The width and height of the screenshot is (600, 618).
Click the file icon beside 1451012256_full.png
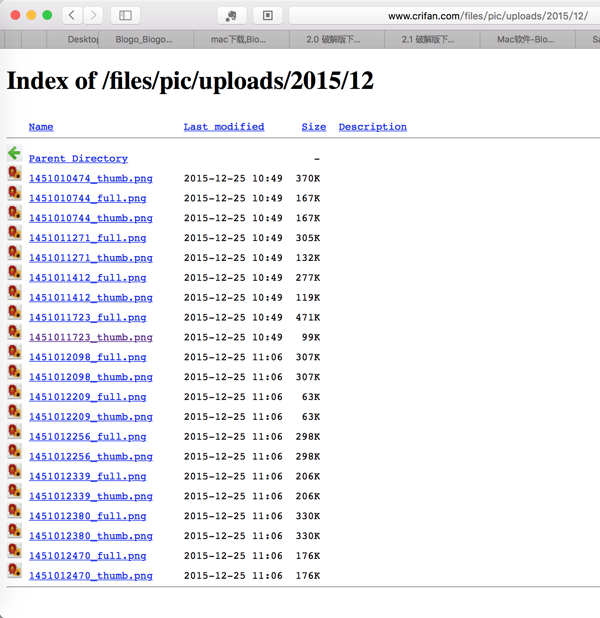tap(15, 431)
